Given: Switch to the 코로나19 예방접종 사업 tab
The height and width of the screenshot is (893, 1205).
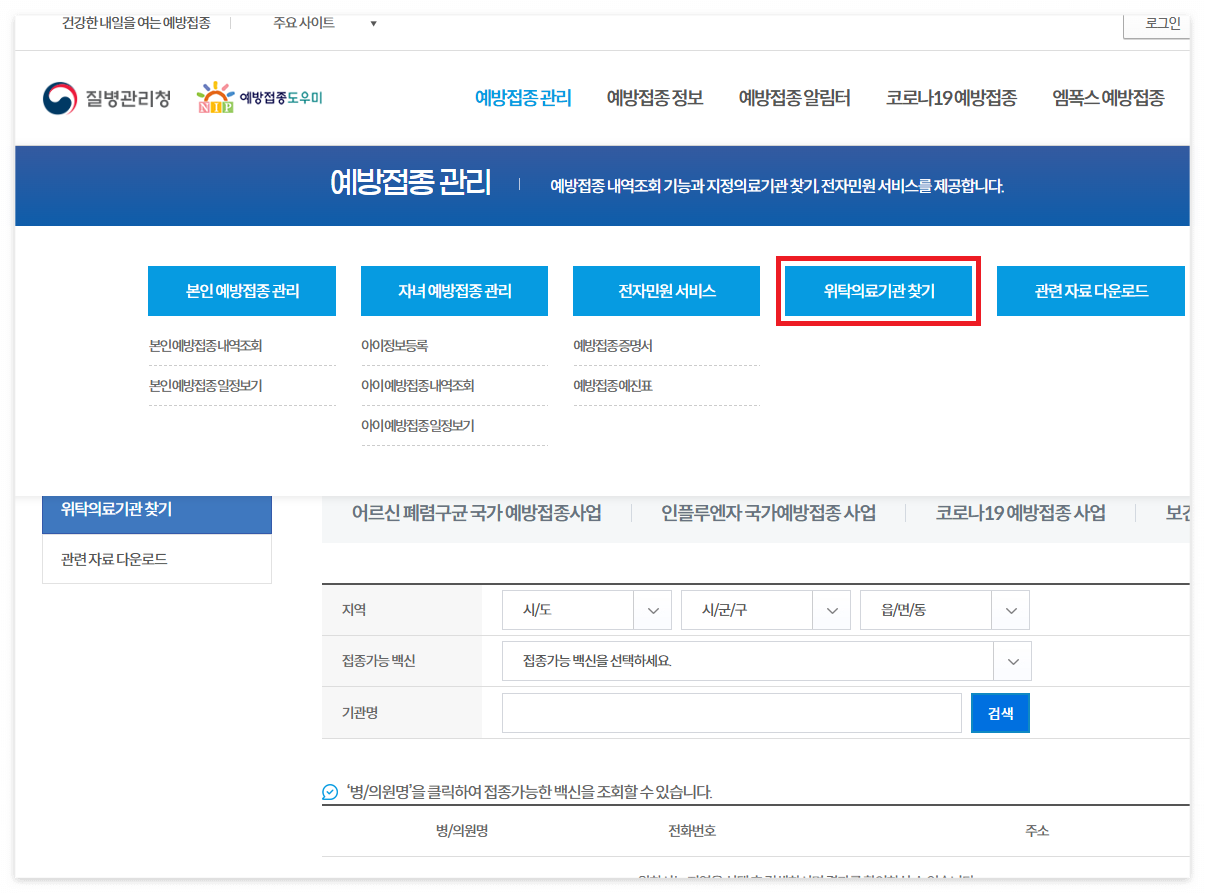Looking at the screenshot, I should pyautogui.click(x=1019, y=512).
